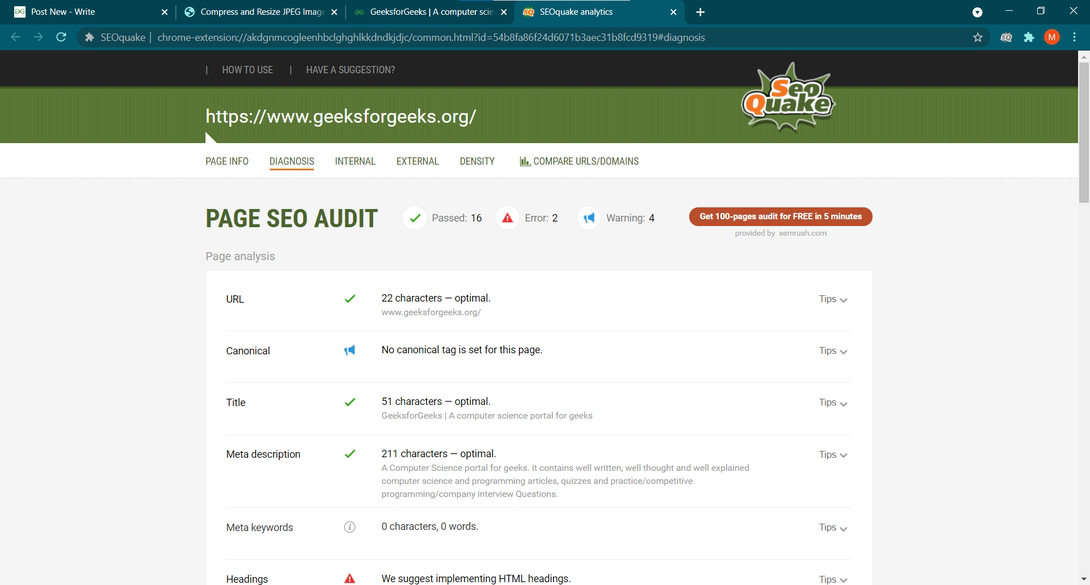Click '0 characters, 0 words.' text
This screenshot has width=1090, height=585.
(430, 527)
